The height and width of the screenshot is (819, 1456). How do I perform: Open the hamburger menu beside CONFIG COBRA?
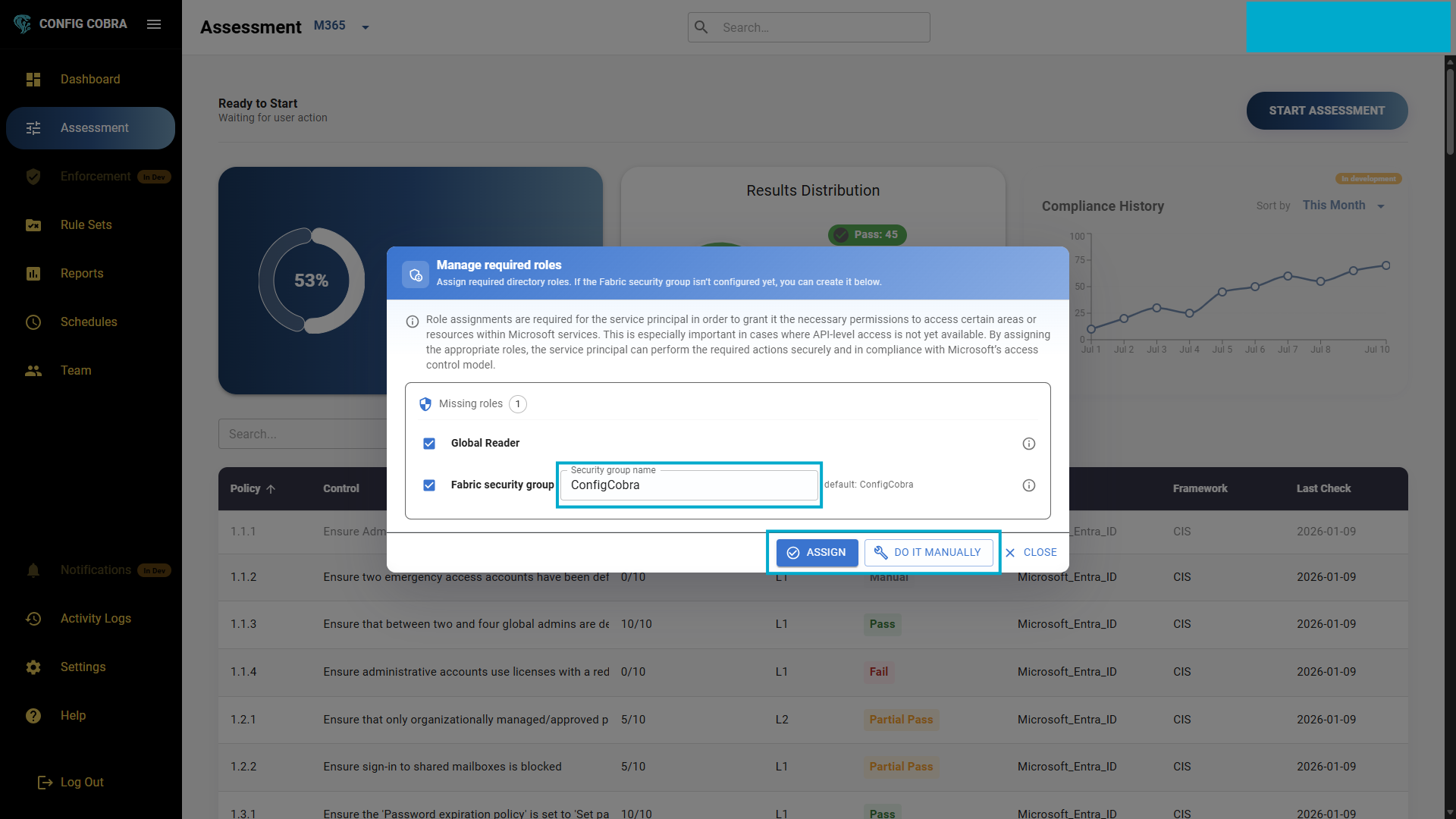tap(154, 24)
